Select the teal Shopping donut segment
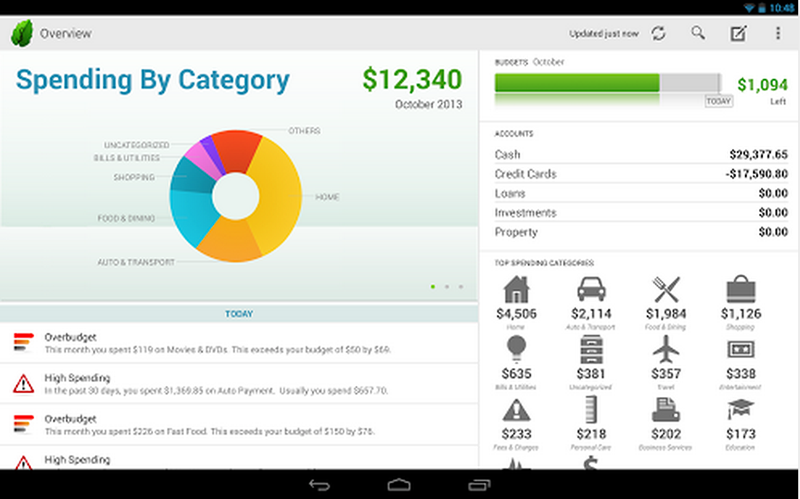The height and width of the screenshot is (499, 800). [x=191, y=175]
